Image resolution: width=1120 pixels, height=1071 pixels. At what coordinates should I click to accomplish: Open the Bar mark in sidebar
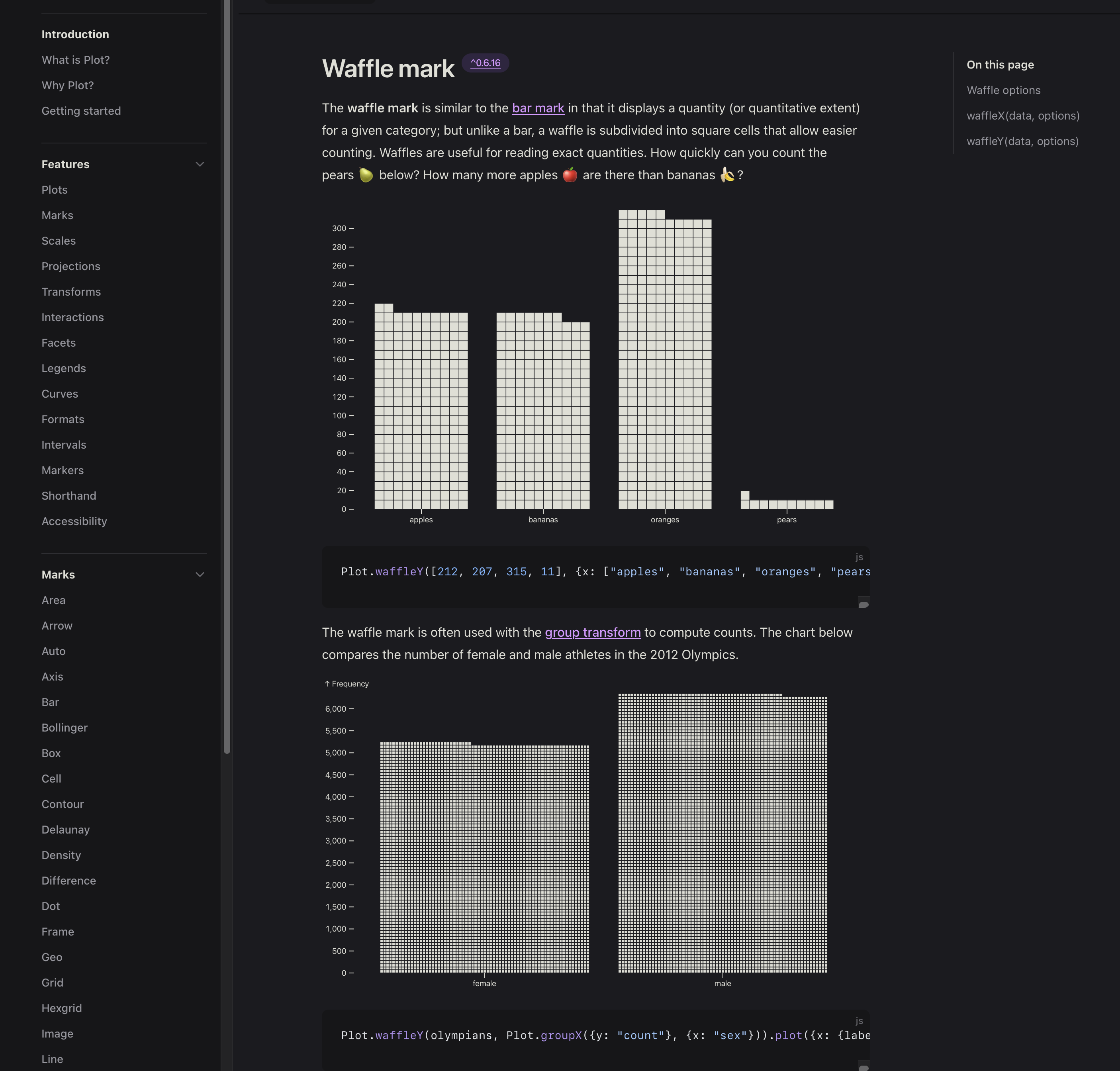(x=50, y=702)
